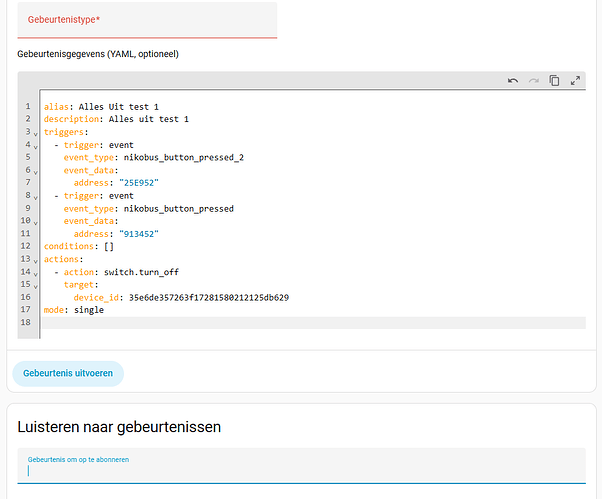
Task: Collapse event_data fold arrow on line 6
Action: point(34,171)
